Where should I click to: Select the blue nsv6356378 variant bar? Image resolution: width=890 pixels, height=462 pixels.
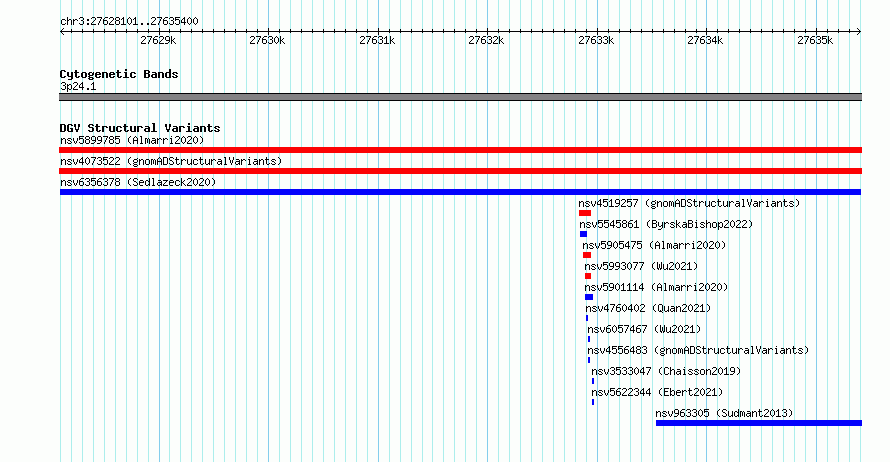460,192
